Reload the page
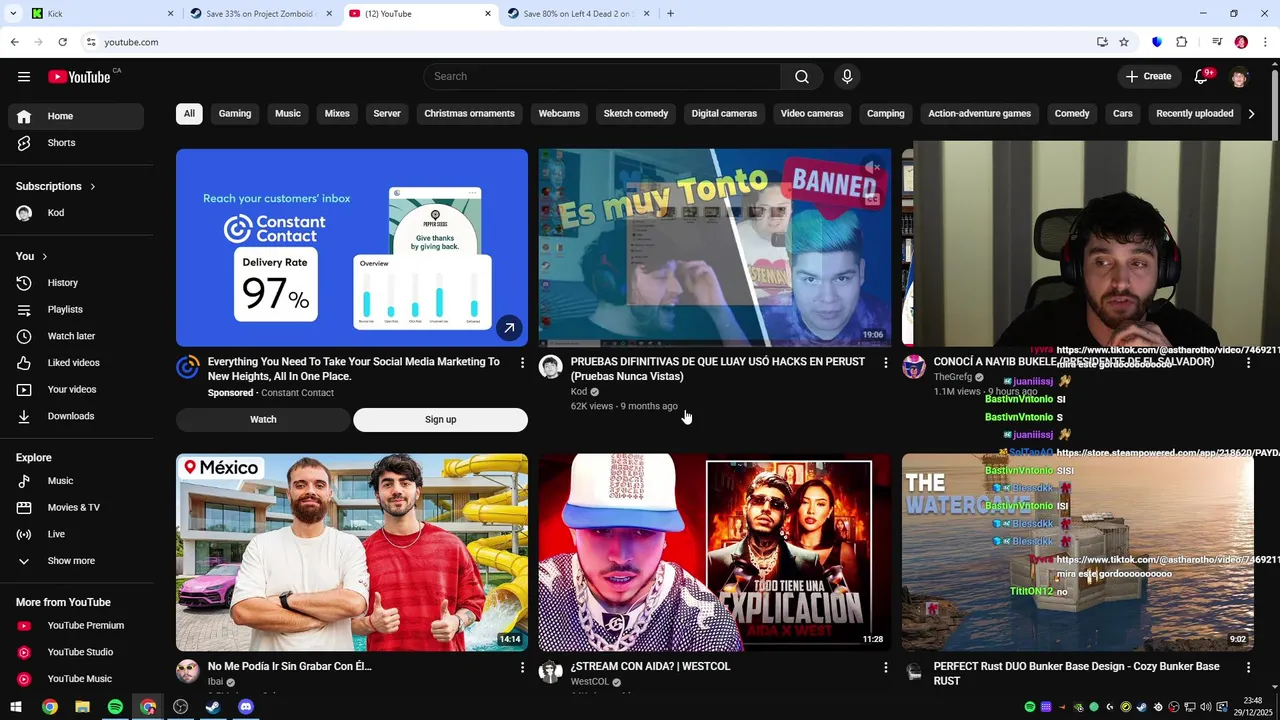 coord(62,42)
